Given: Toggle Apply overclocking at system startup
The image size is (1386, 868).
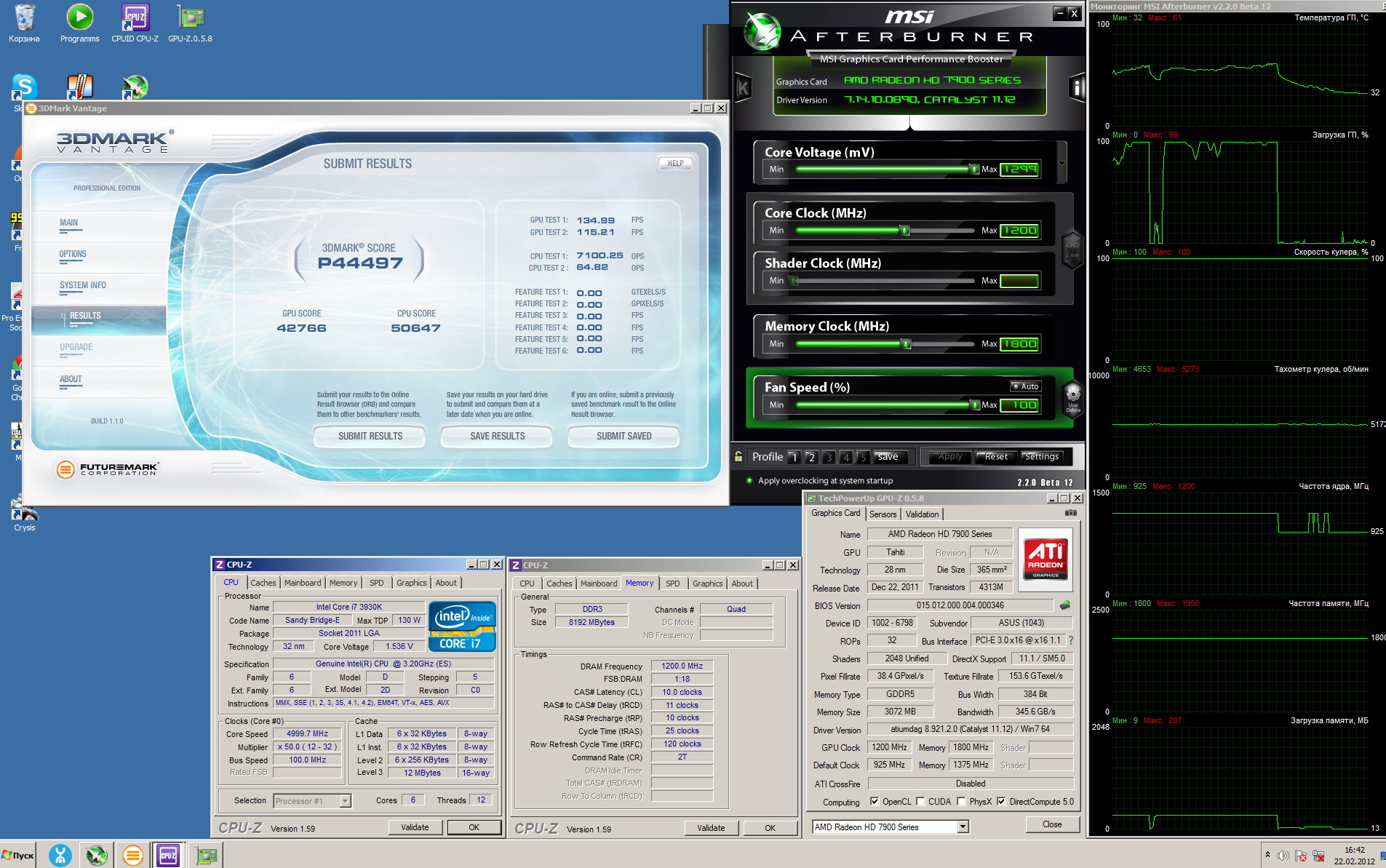Looking at the screenshot, I should [749, 480].
